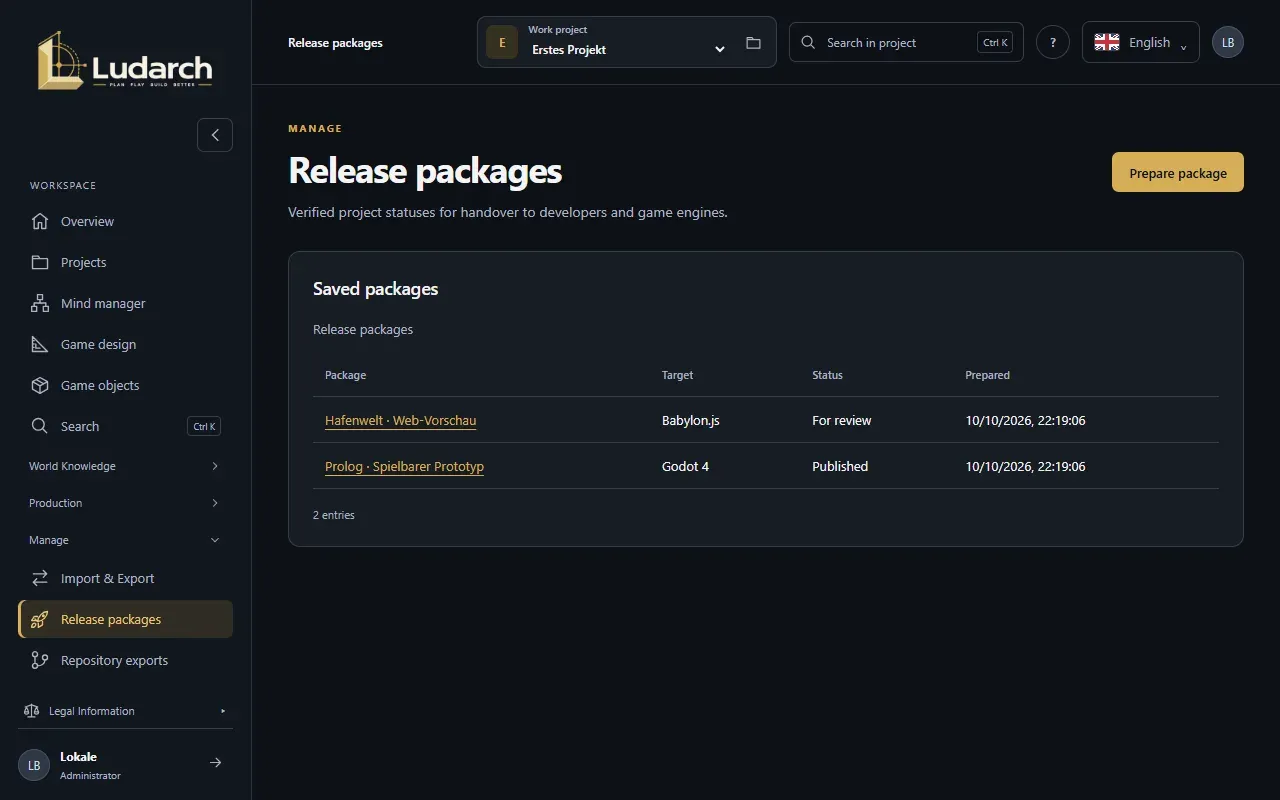The width and height of the screenshot is (1280, 800).
Task: Go to Overview in the sidebar
Action: (125, 221)
